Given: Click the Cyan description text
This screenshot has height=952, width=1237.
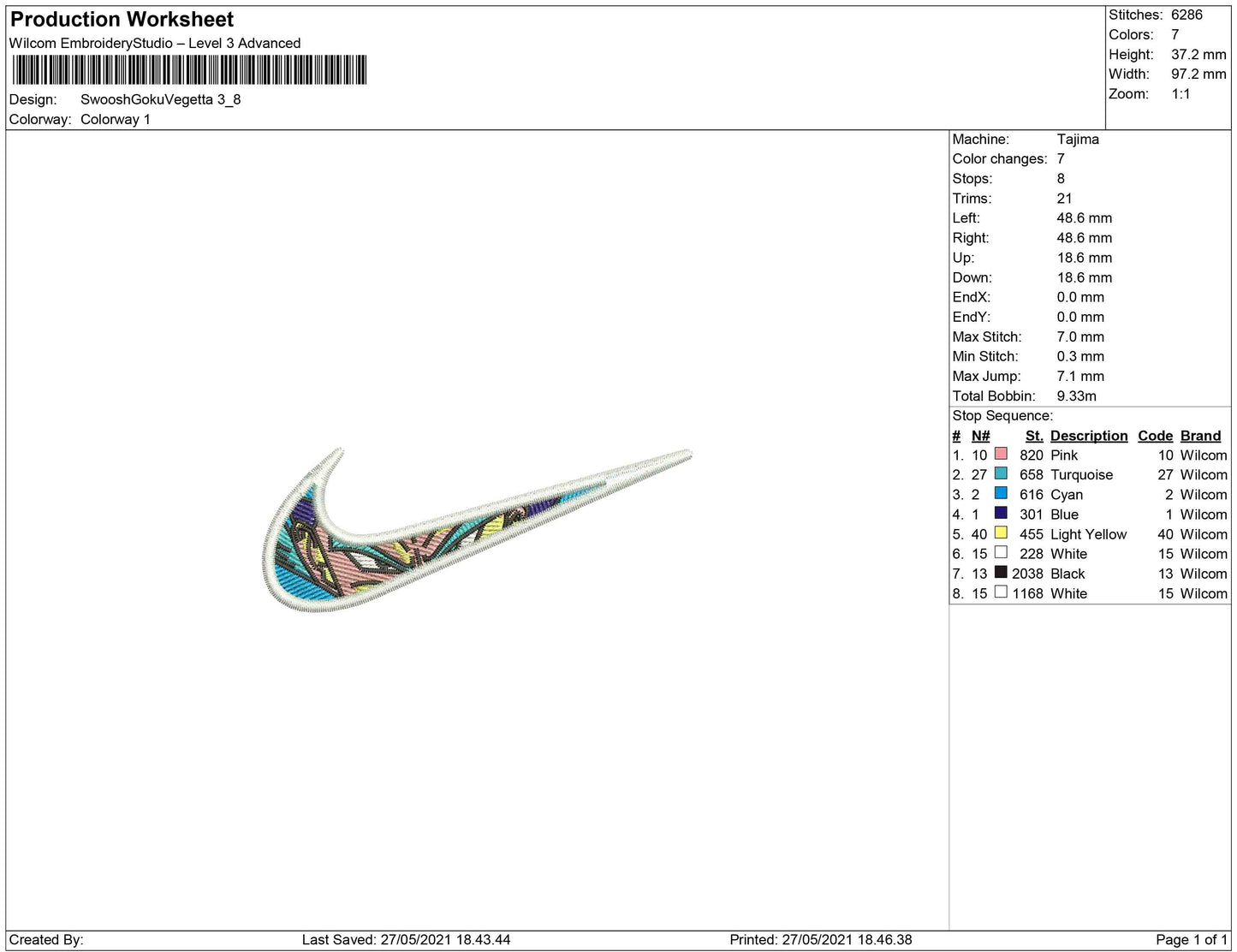Looking at the screenshot, I should [1067, 495].
